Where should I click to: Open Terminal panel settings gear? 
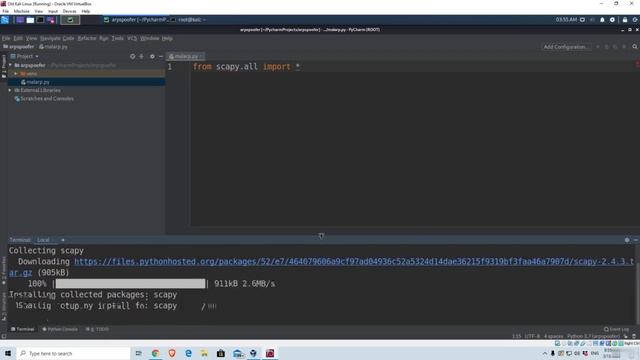pyautogui.click(x=627, y=240)
